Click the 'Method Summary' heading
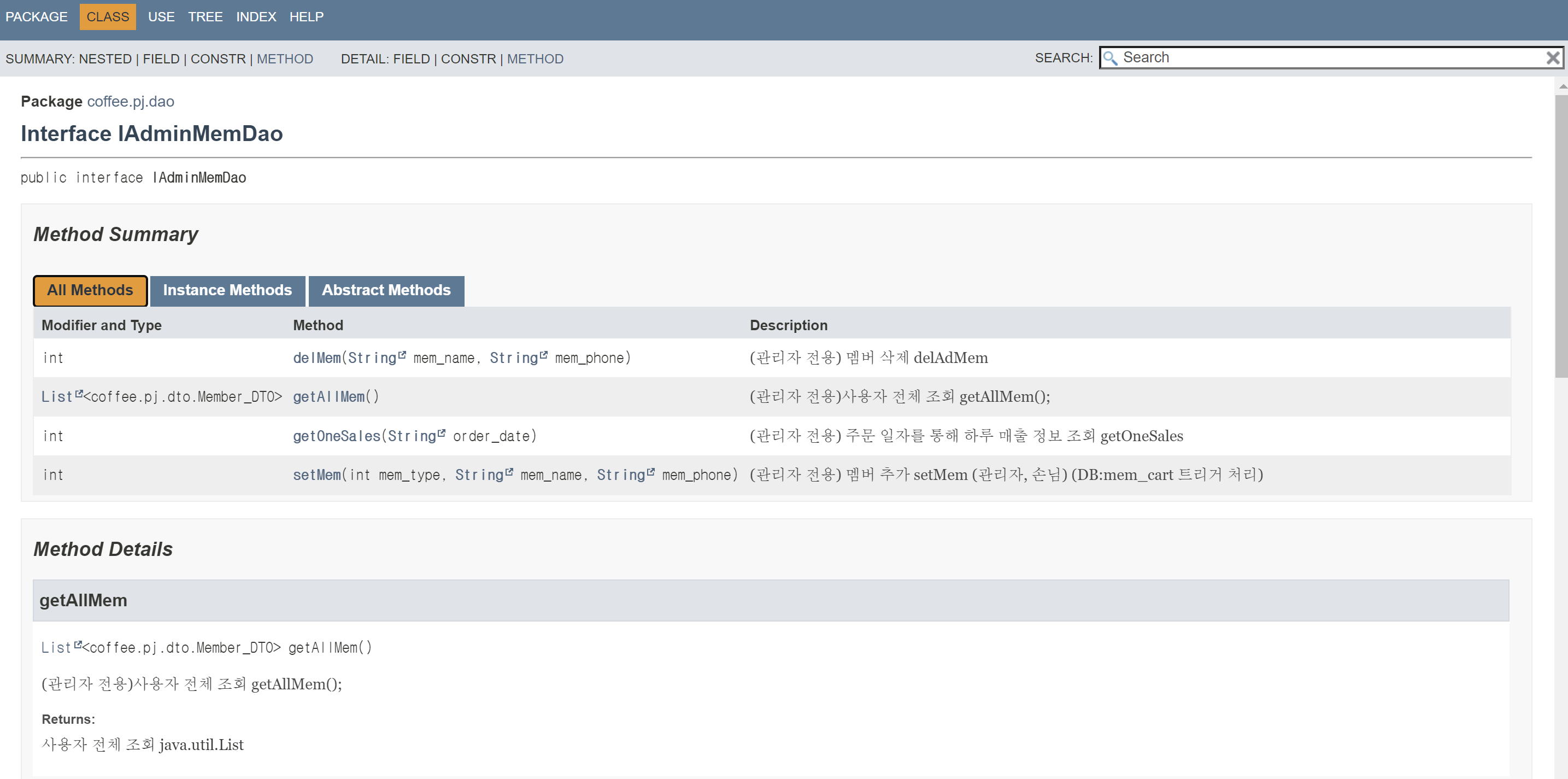The image size is (1568, 779). [x=116, y=235]
